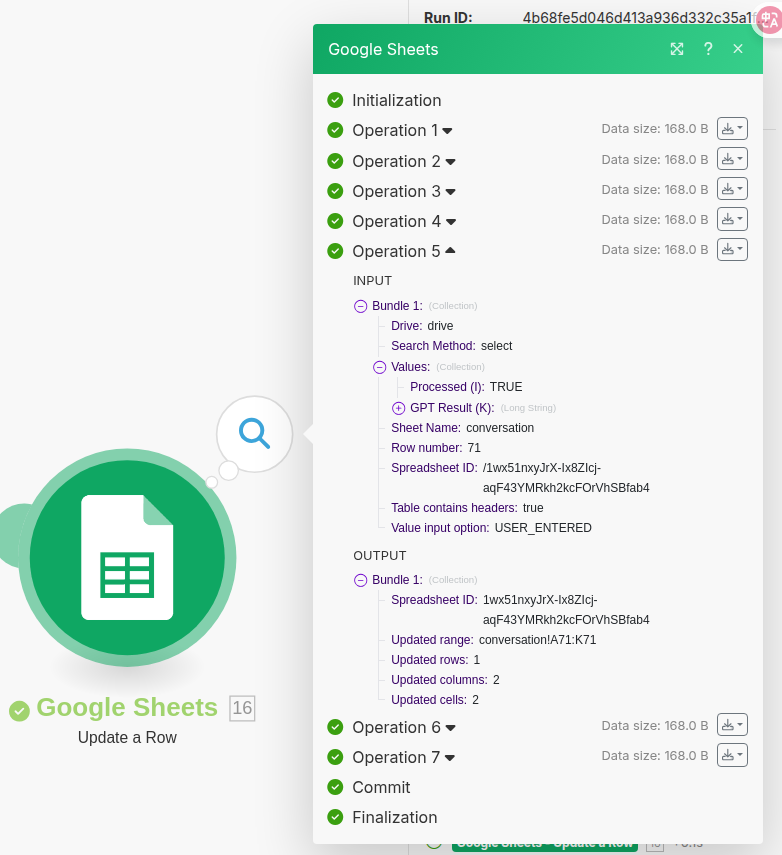Select the Drive value drive

click(440, 326)
